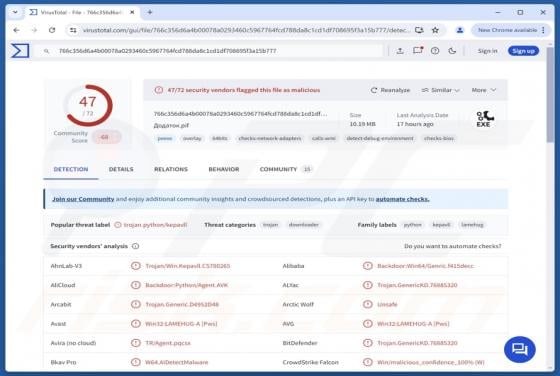Click the Win32:LAMEHUG-A [Pws] Avast result
560x376 pixels.
181,324
